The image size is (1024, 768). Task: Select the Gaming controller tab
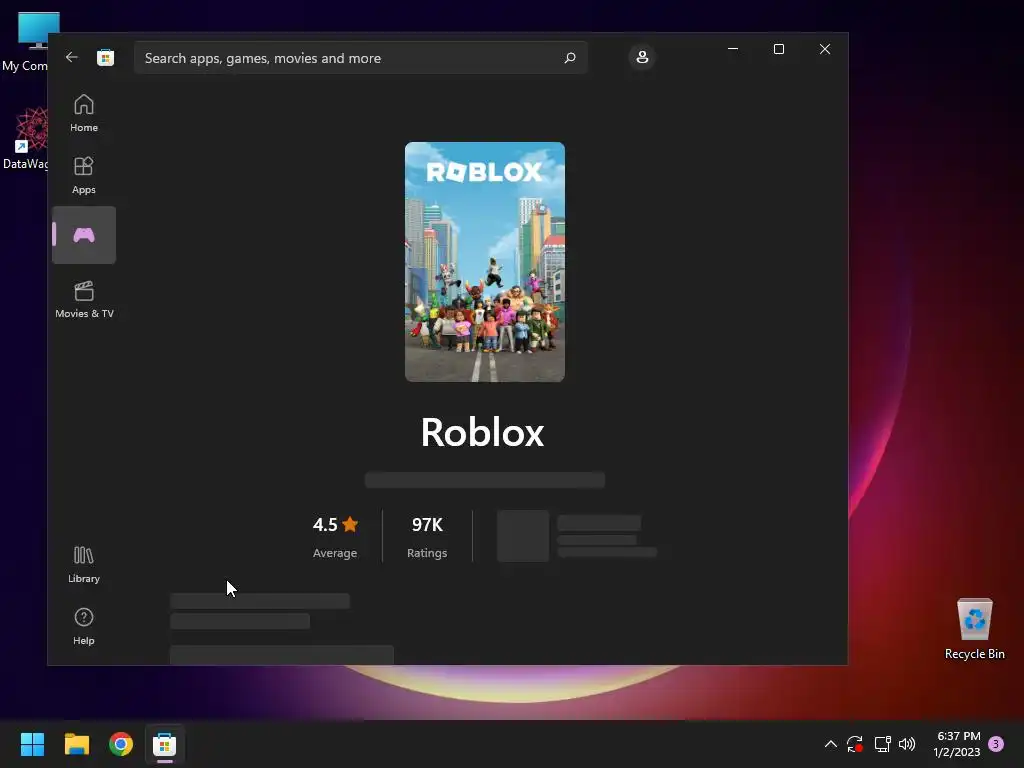point(84,235)
